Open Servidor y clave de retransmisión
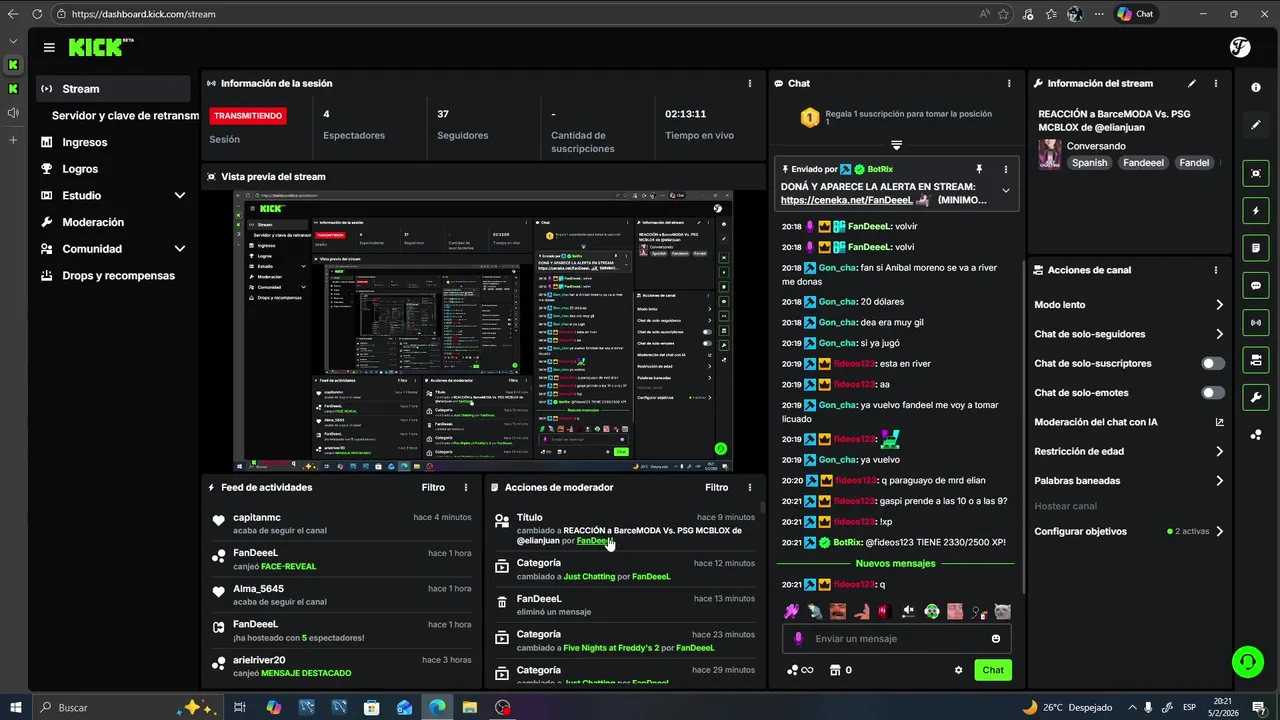This screenshot has height=720, width=1280. [x=125, y=116]
